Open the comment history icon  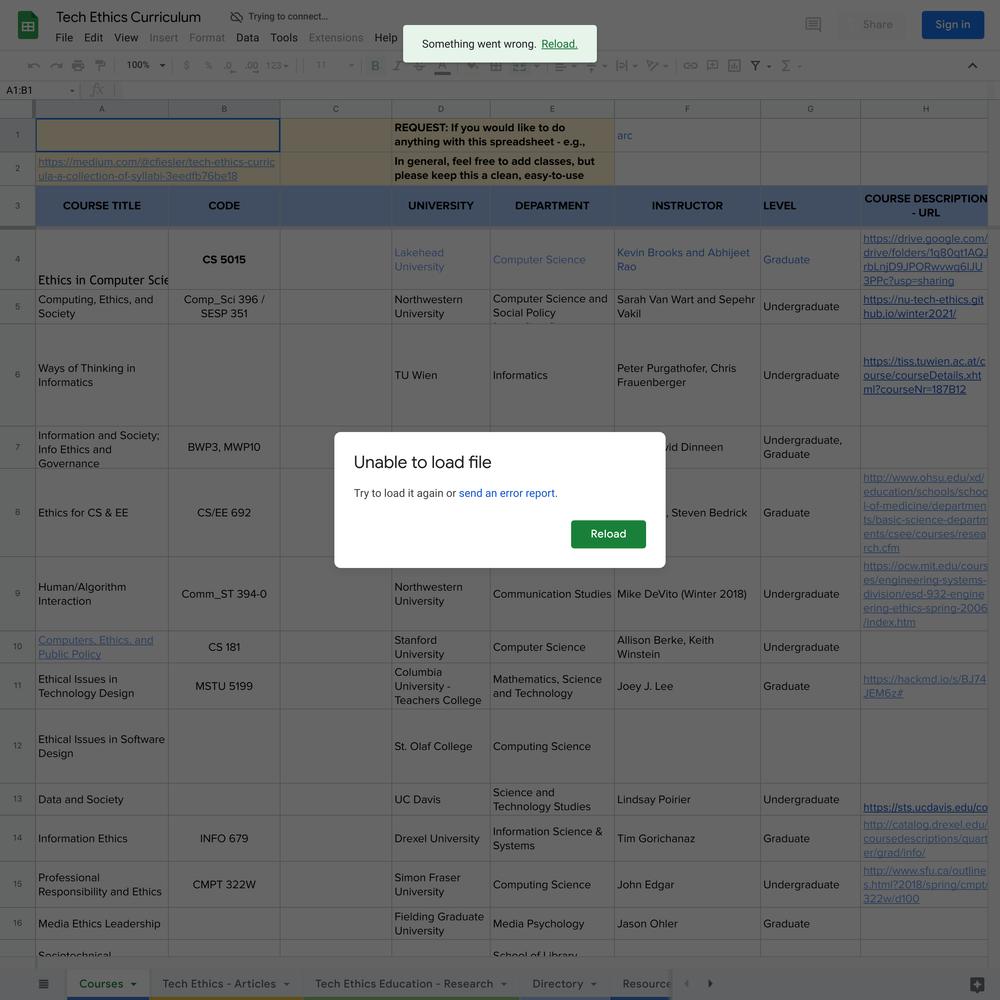(x=812, y=25)
